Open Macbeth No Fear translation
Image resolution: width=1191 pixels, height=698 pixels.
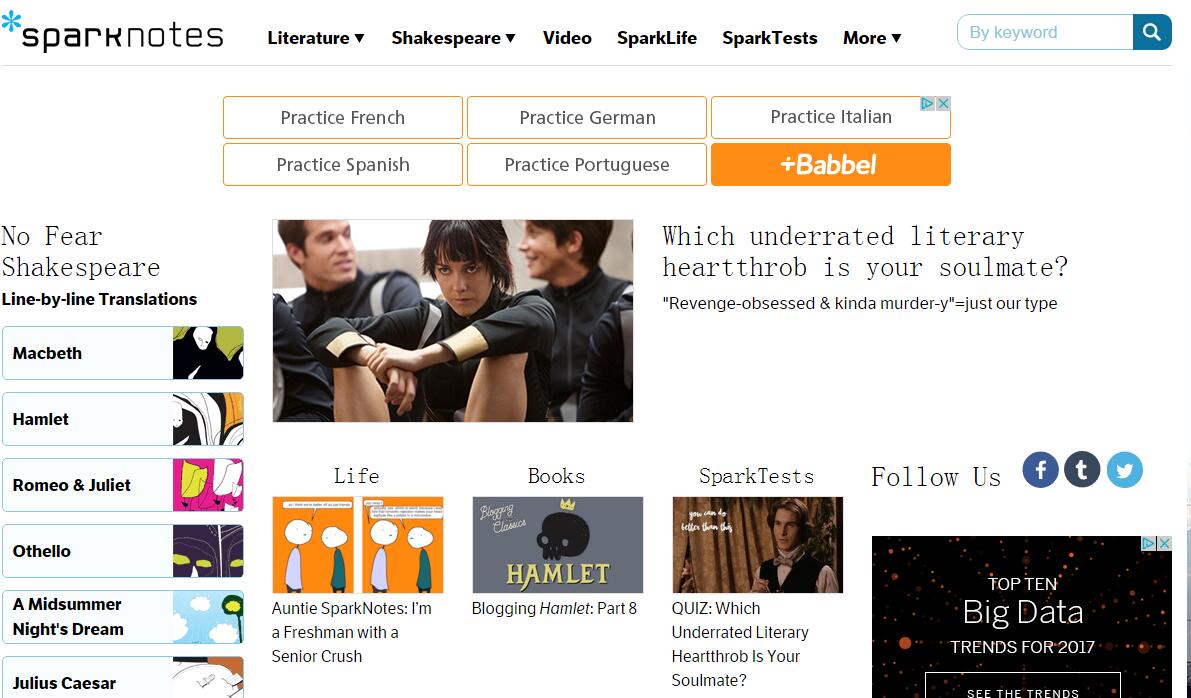coord(123,353)
